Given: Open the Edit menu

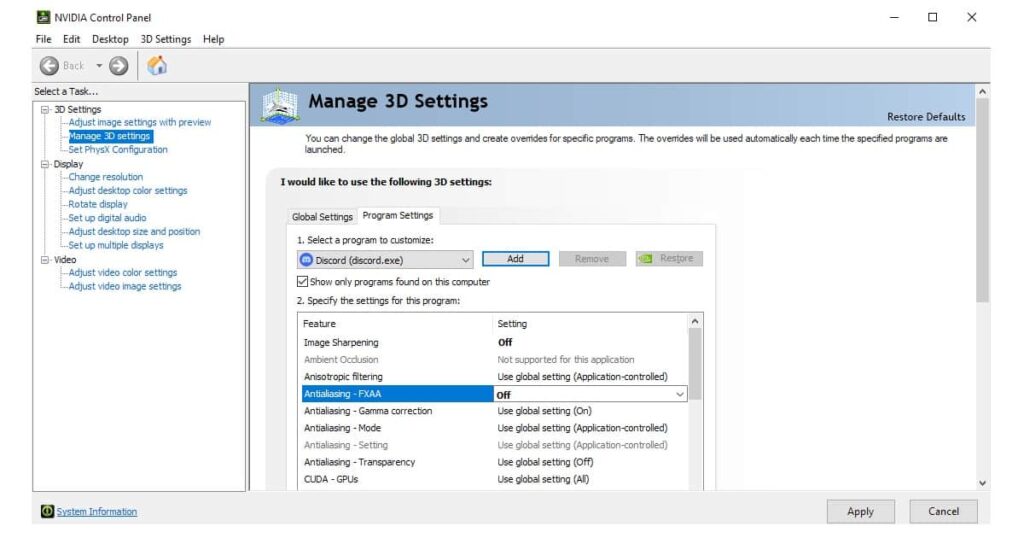Looking at the screenshot, I should (71, 39).
